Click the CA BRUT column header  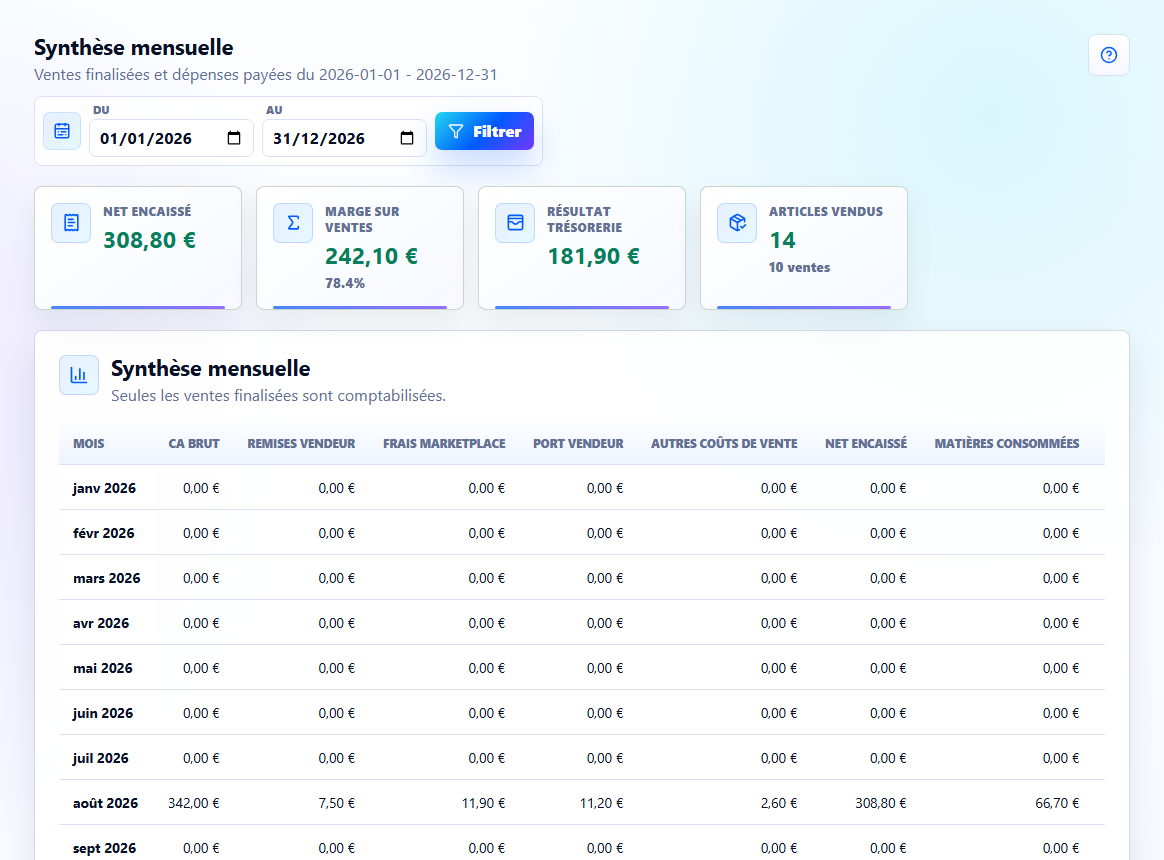tap(194, 443)
